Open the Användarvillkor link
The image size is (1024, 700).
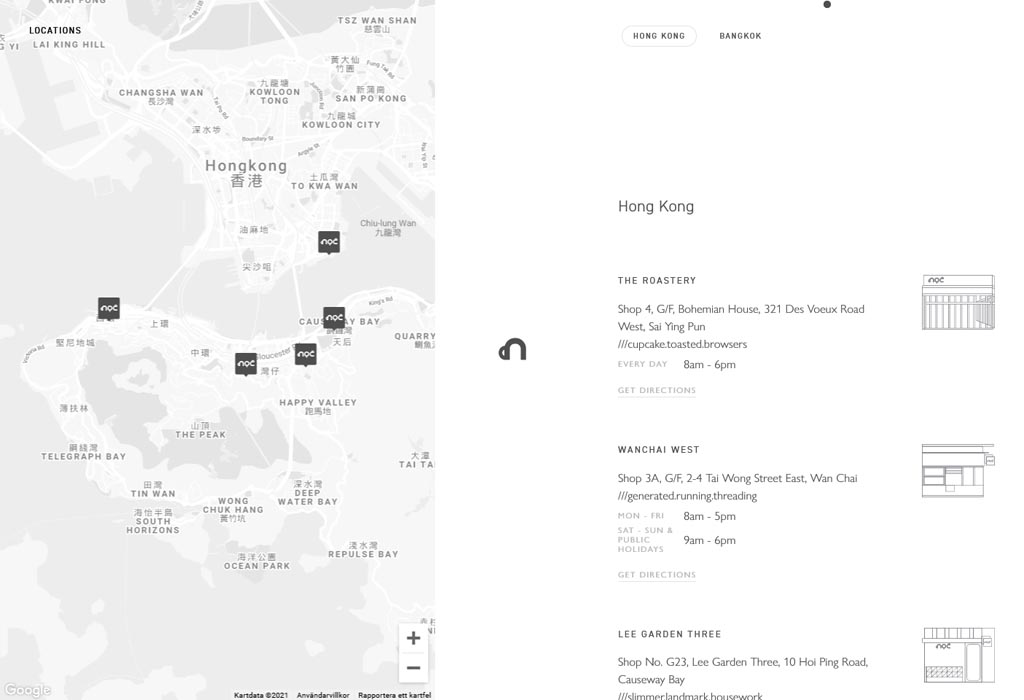click(323, 695)
